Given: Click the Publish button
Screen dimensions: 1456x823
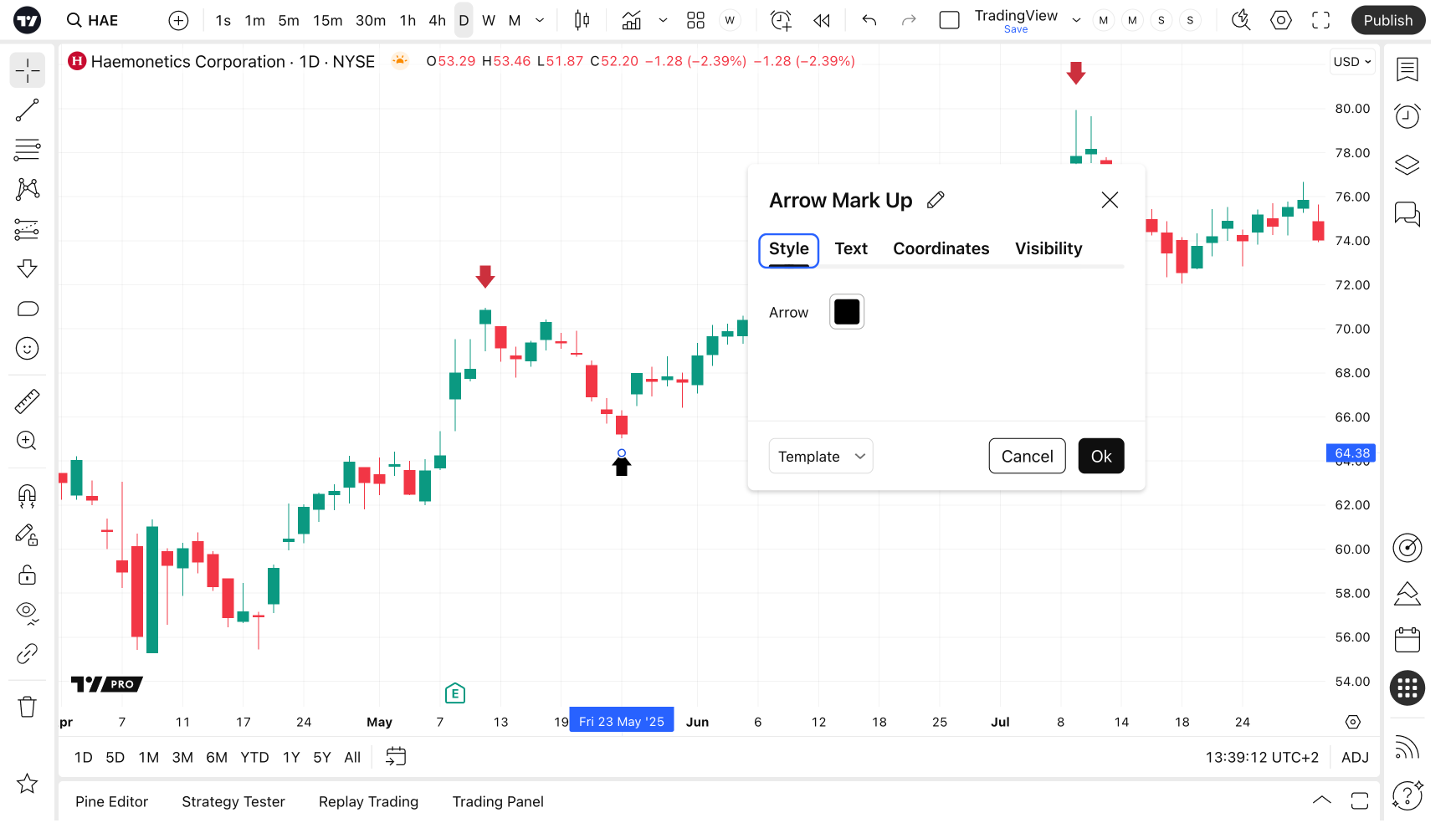Looking at the screenshot, I should pos(1388,20).
